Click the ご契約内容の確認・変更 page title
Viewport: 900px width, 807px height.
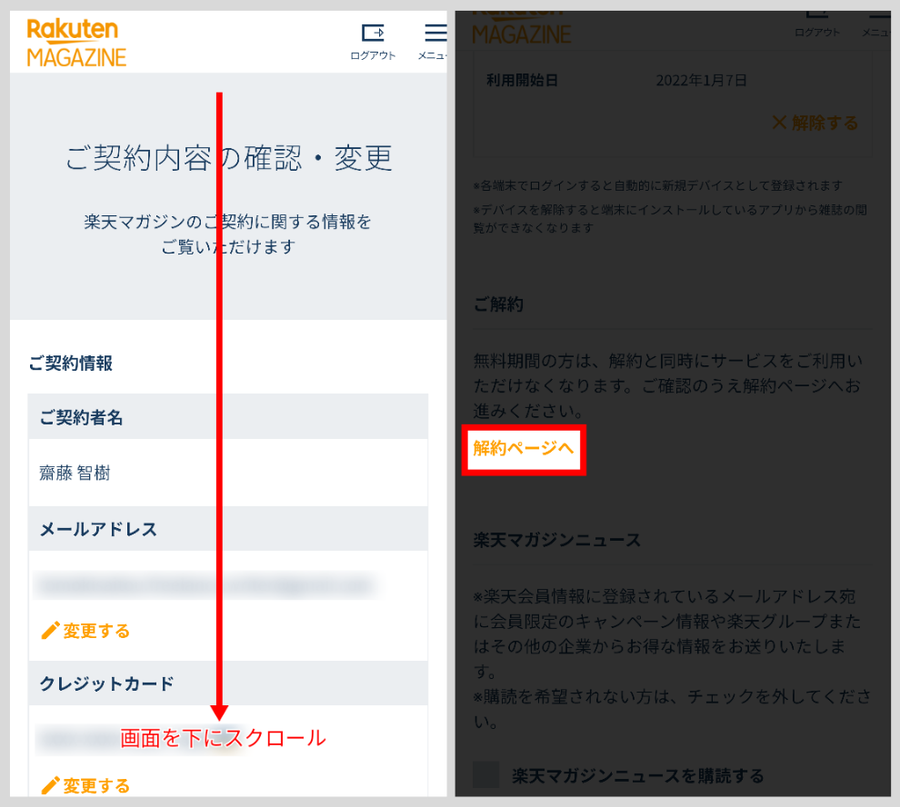pos(228,158)
